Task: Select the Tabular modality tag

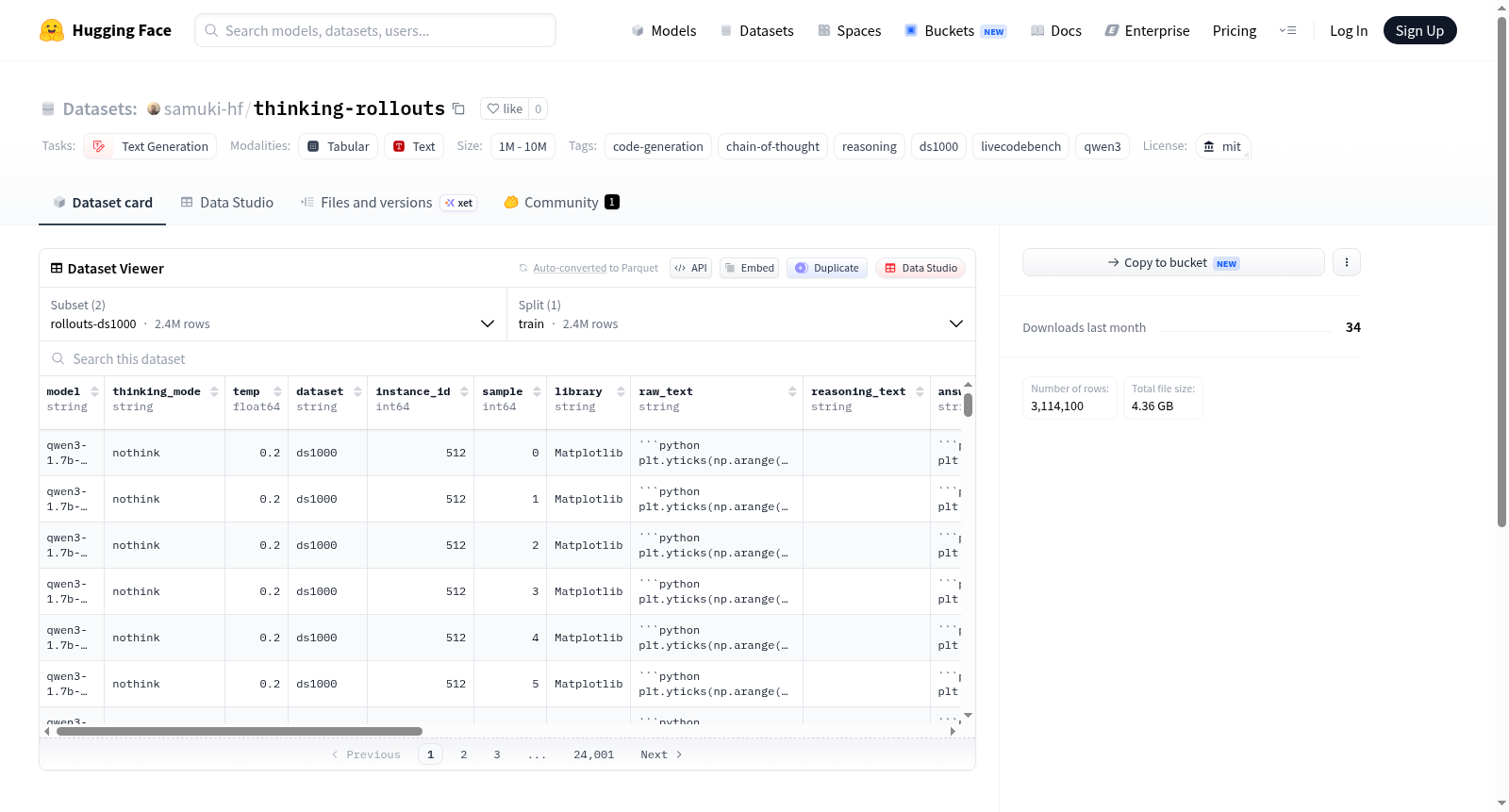Action: pyautogui.click(x=339, y=146)
